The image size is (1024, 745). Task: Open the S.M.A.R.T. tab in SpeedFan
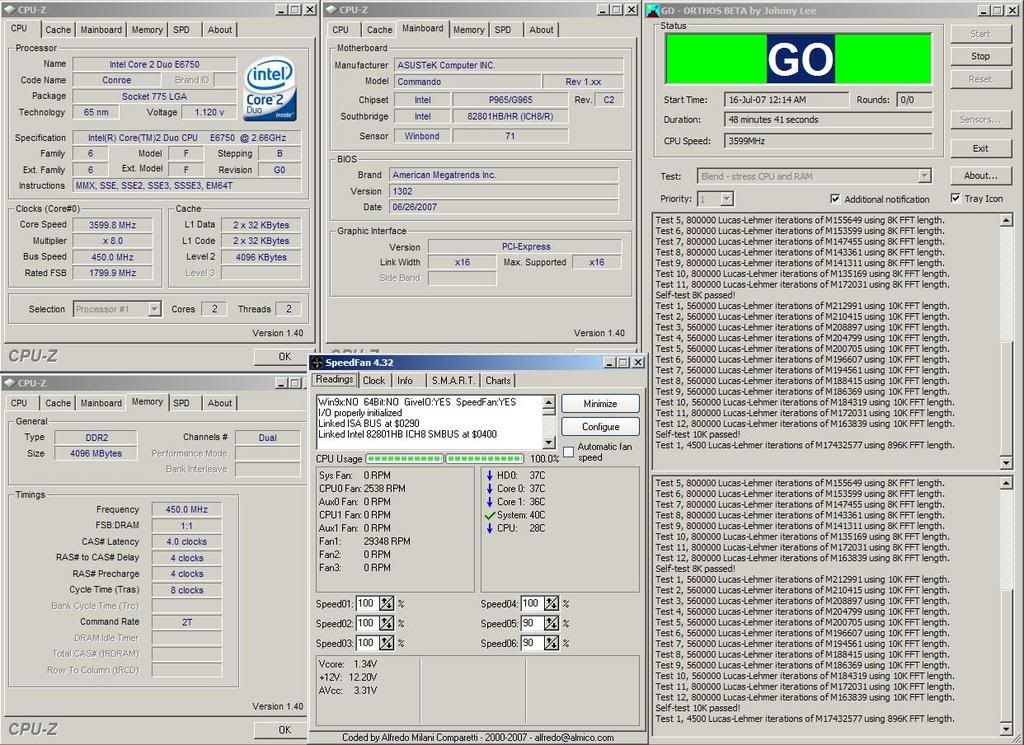coord(453,380)
